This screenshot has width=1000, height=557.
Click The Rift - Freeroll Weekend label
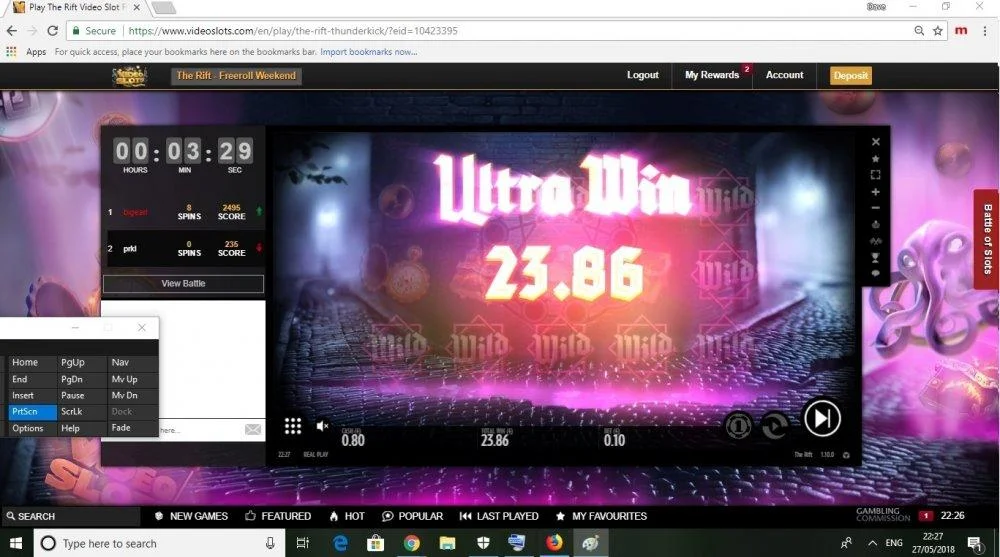pyautogui.click(x=236, y=75)
